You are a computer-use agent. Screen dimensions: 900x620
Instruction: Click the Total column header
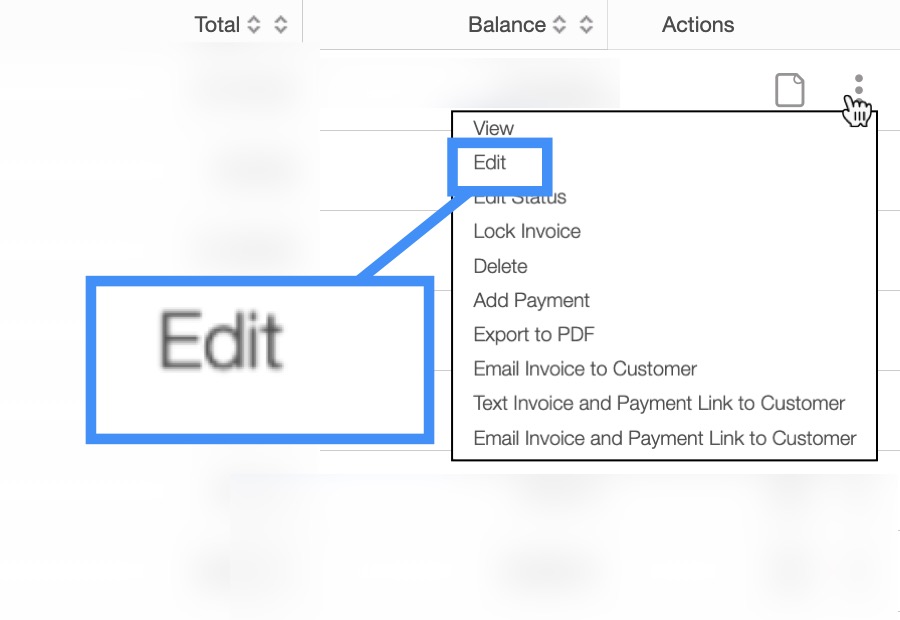point(217,25)
